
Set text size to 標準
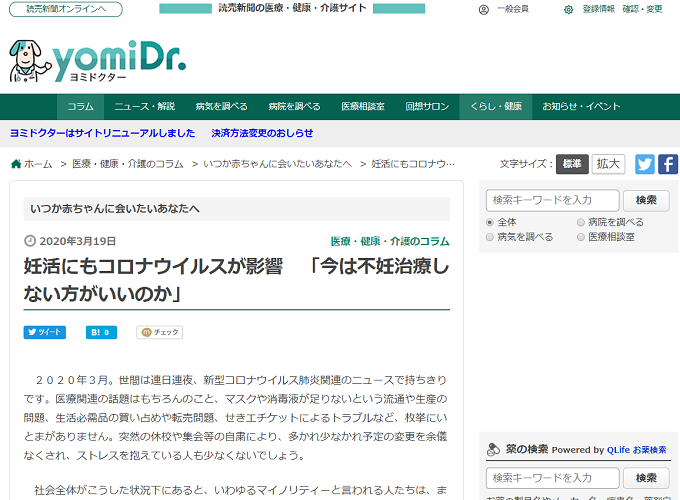[x=572, y=164]
